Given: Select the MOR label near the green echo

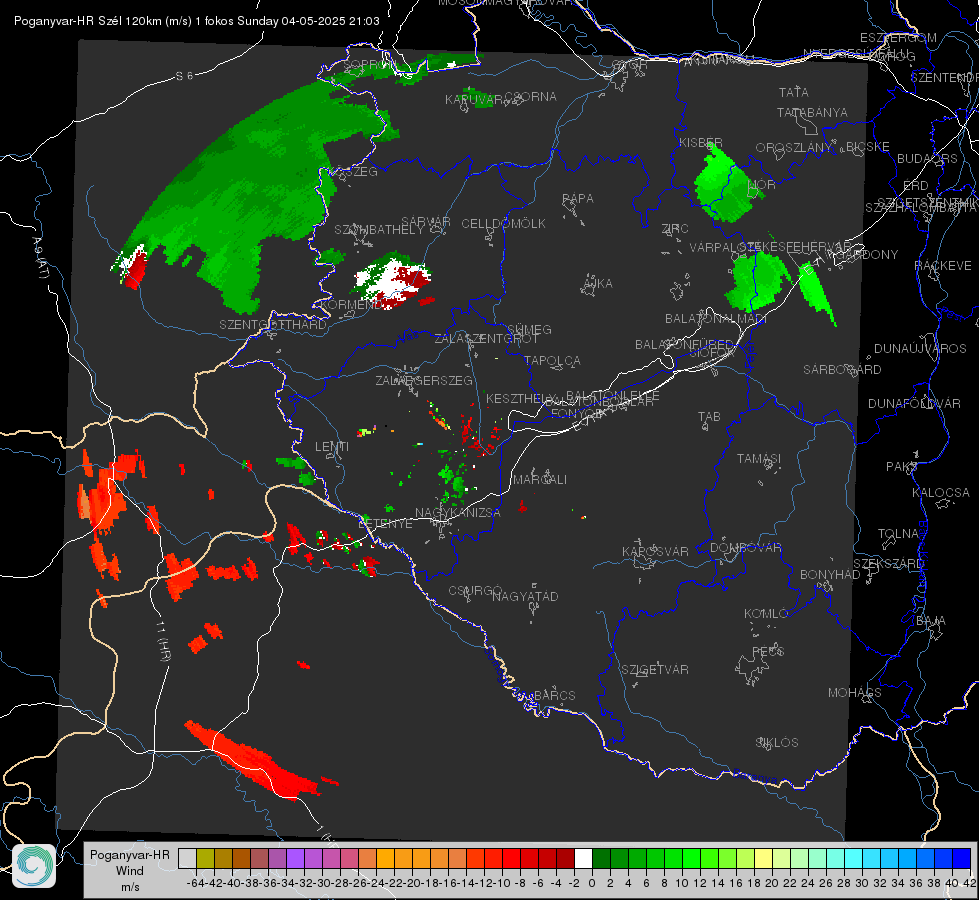Looking at the screenshot, I should [762, 185].
